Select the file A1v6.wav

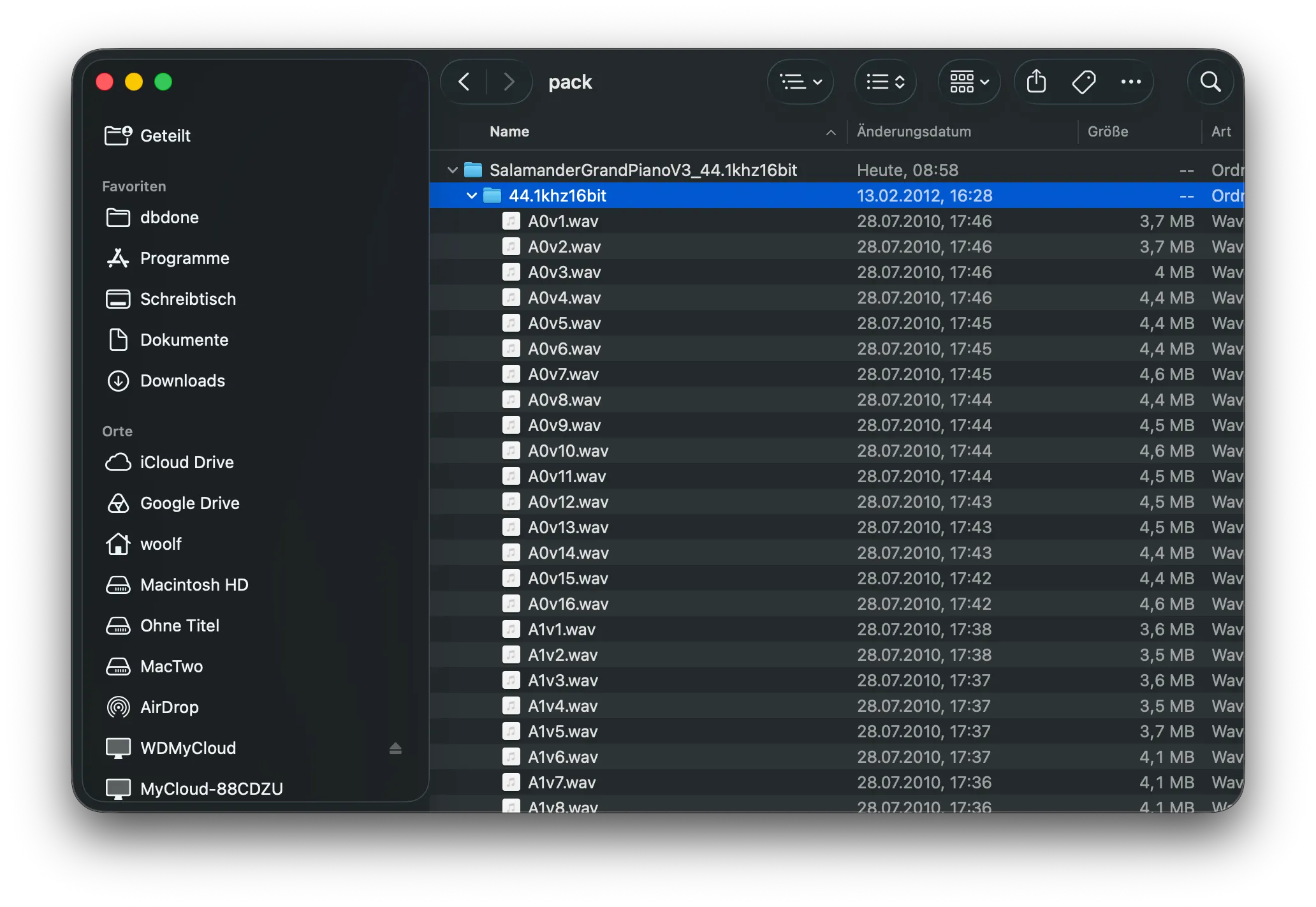pos(837,757)
